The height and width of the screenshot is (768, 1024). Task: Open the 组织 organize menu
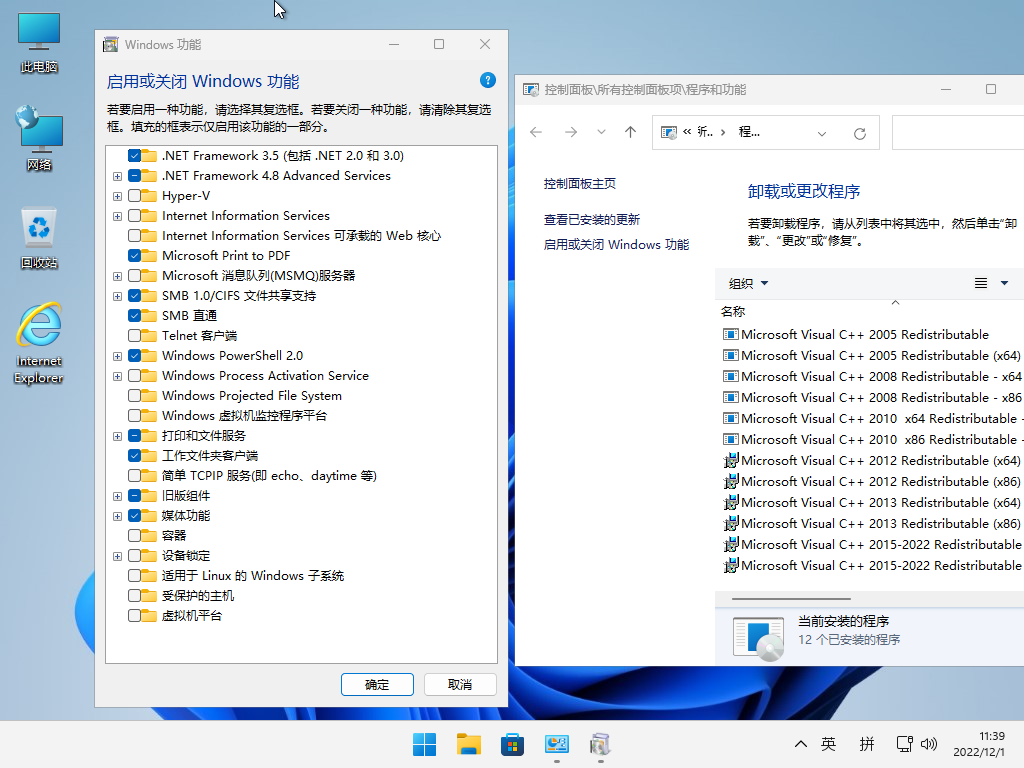coord(748,284)
